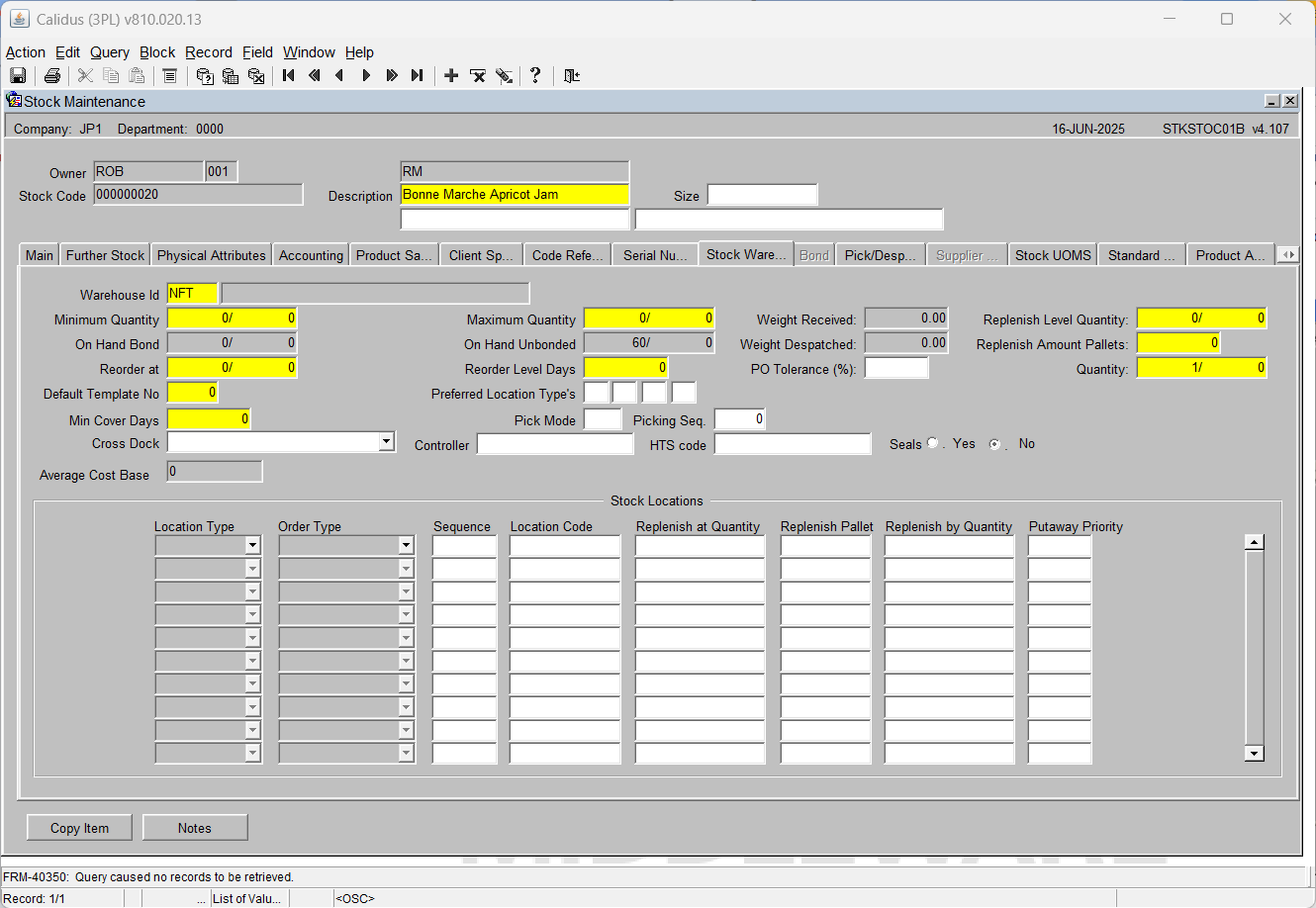The height and width of the screenshot is (908, 1316).
Task: Open the Record menu
Action: 209,52
